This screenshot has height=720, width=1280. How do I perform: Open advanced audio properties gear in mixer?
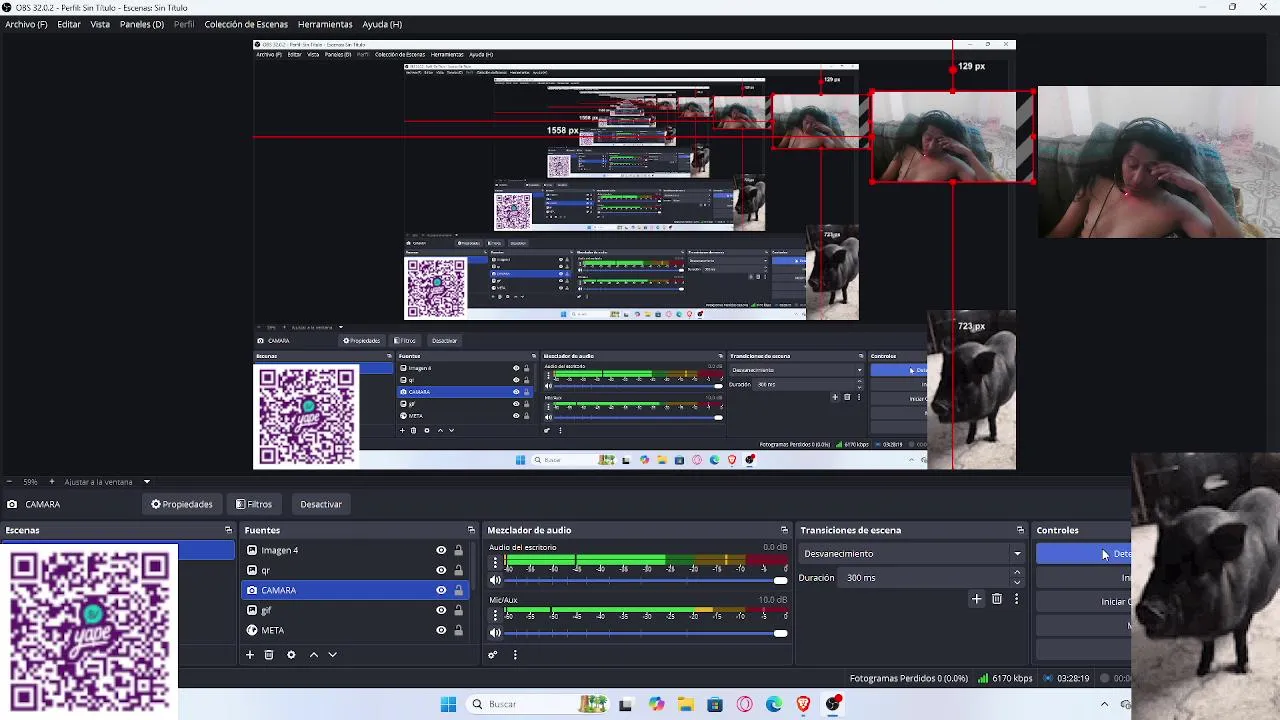pos(493,655)
